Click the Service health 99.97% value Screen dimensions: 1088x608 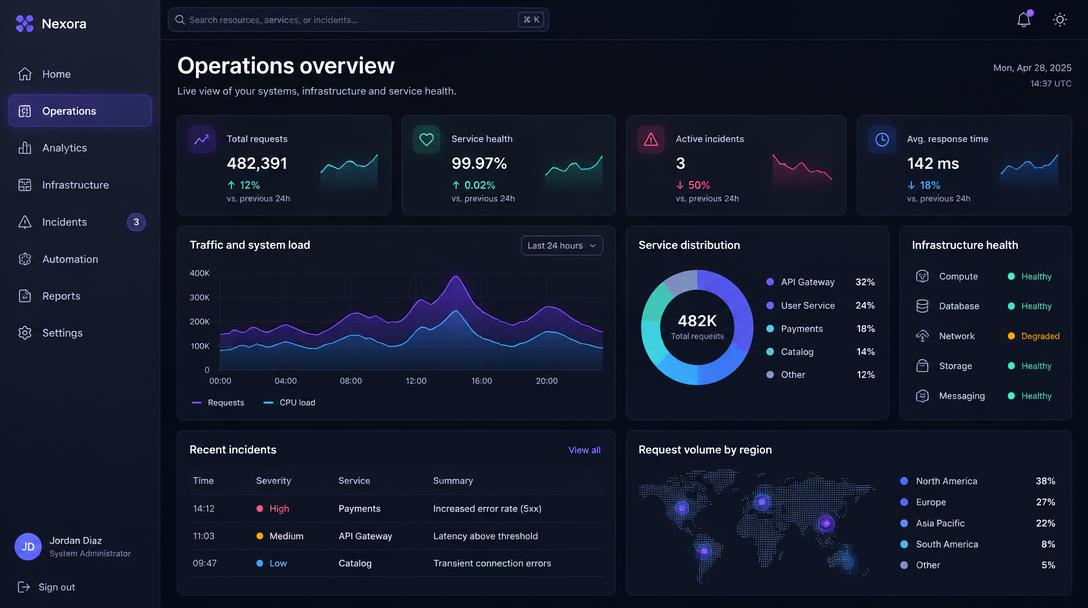click(479, 164)
